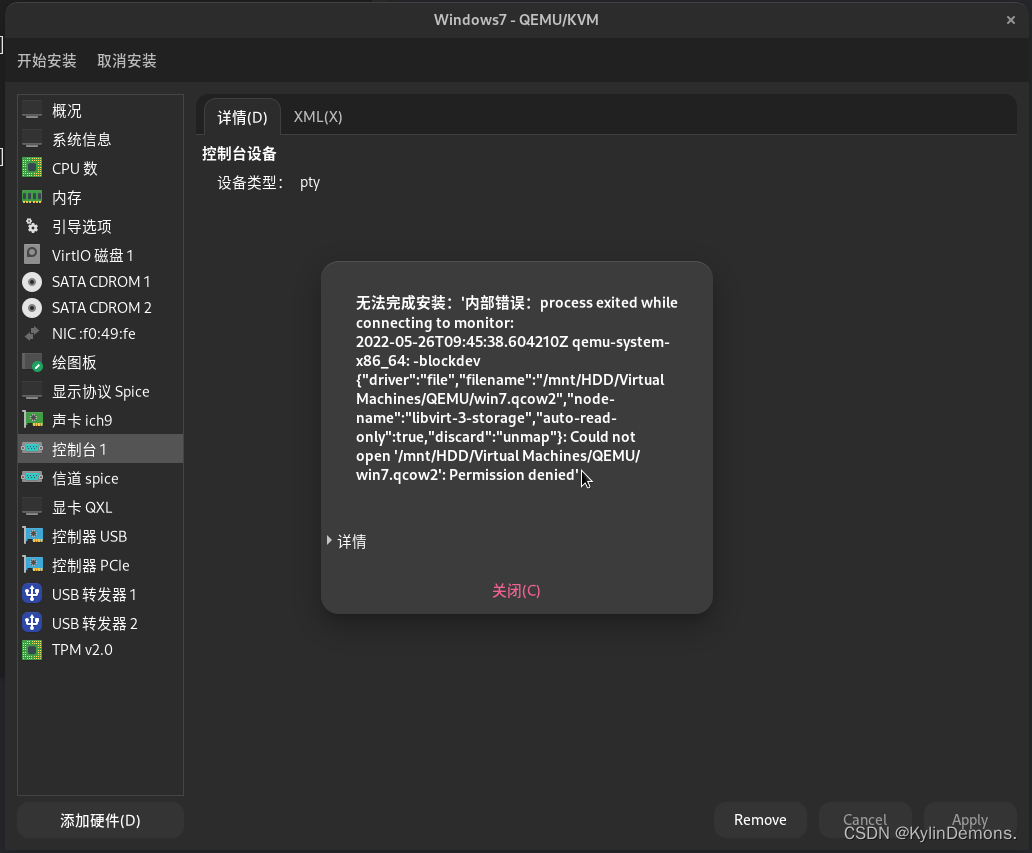Click the NIC :f0:49:fe network icon
Screen dimensions: 1032x853
(32, 334)
